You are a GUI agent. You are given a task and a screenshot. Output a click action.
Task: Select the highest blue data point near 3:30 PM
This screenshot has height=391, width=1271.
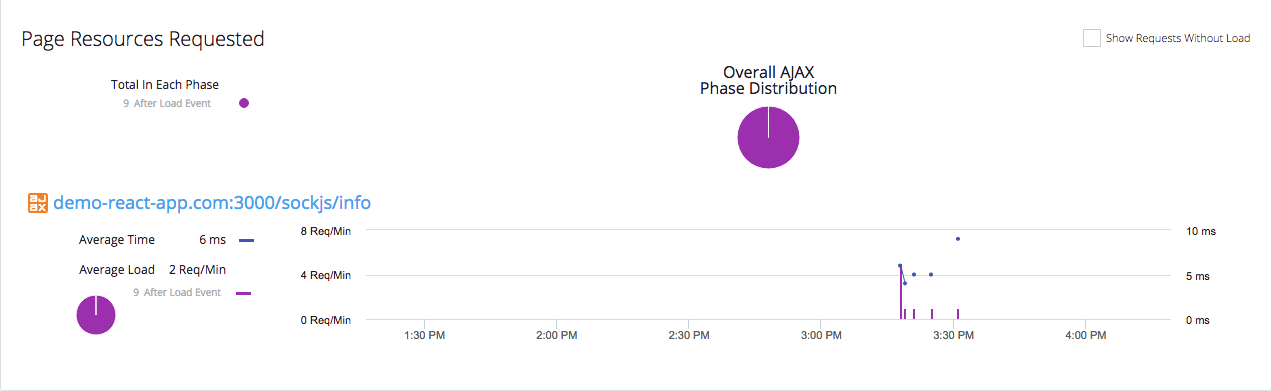point(957,239)
